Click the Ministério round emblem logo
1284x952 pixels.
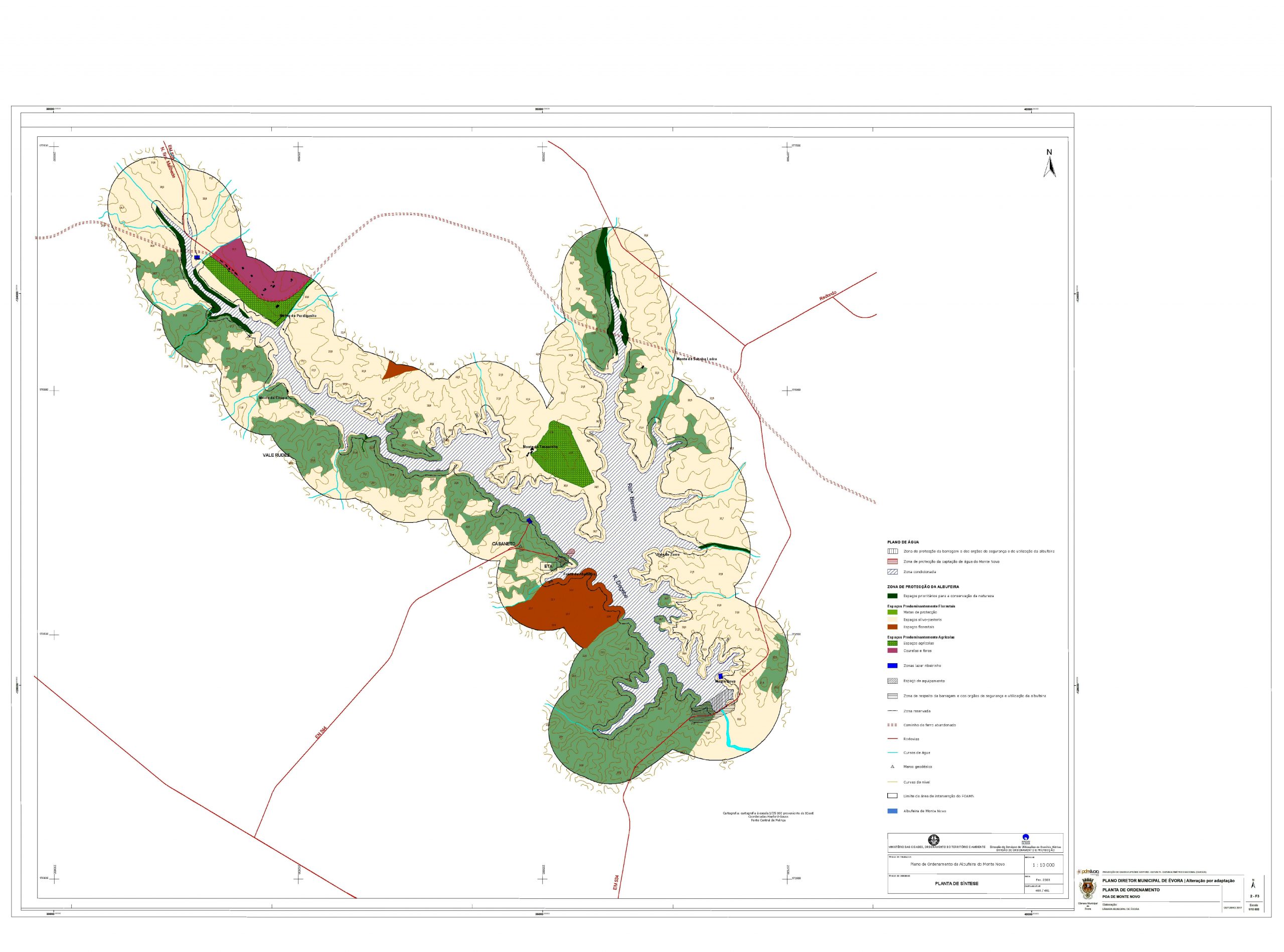point(934,840)
